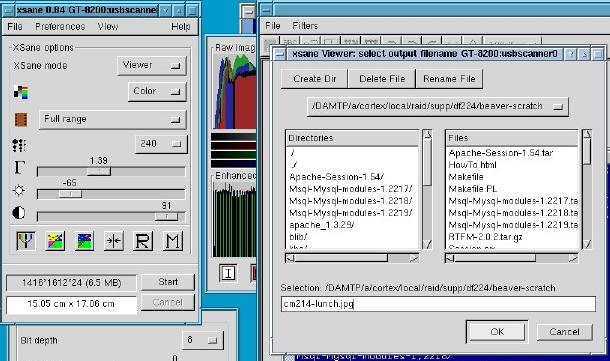Click the auto-enhancement colorful icon
The width and height of the screenshot is (610, 361).
(x=55, y=240)
